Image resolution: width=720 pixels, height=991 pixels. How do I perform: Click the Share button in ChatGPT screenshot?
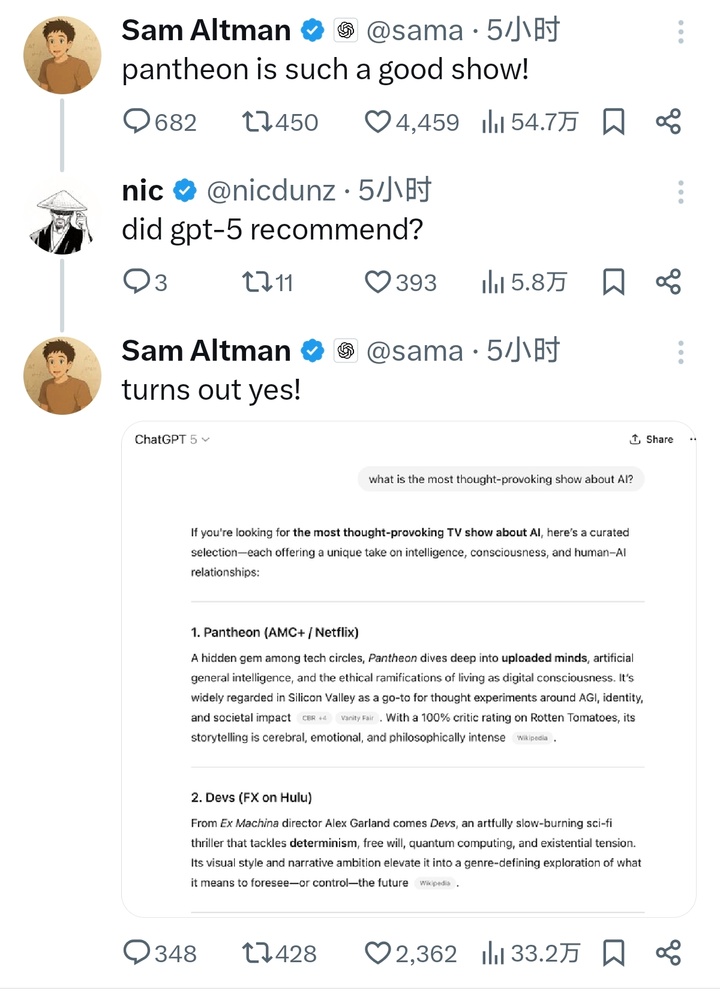click(x=651, y=439)
